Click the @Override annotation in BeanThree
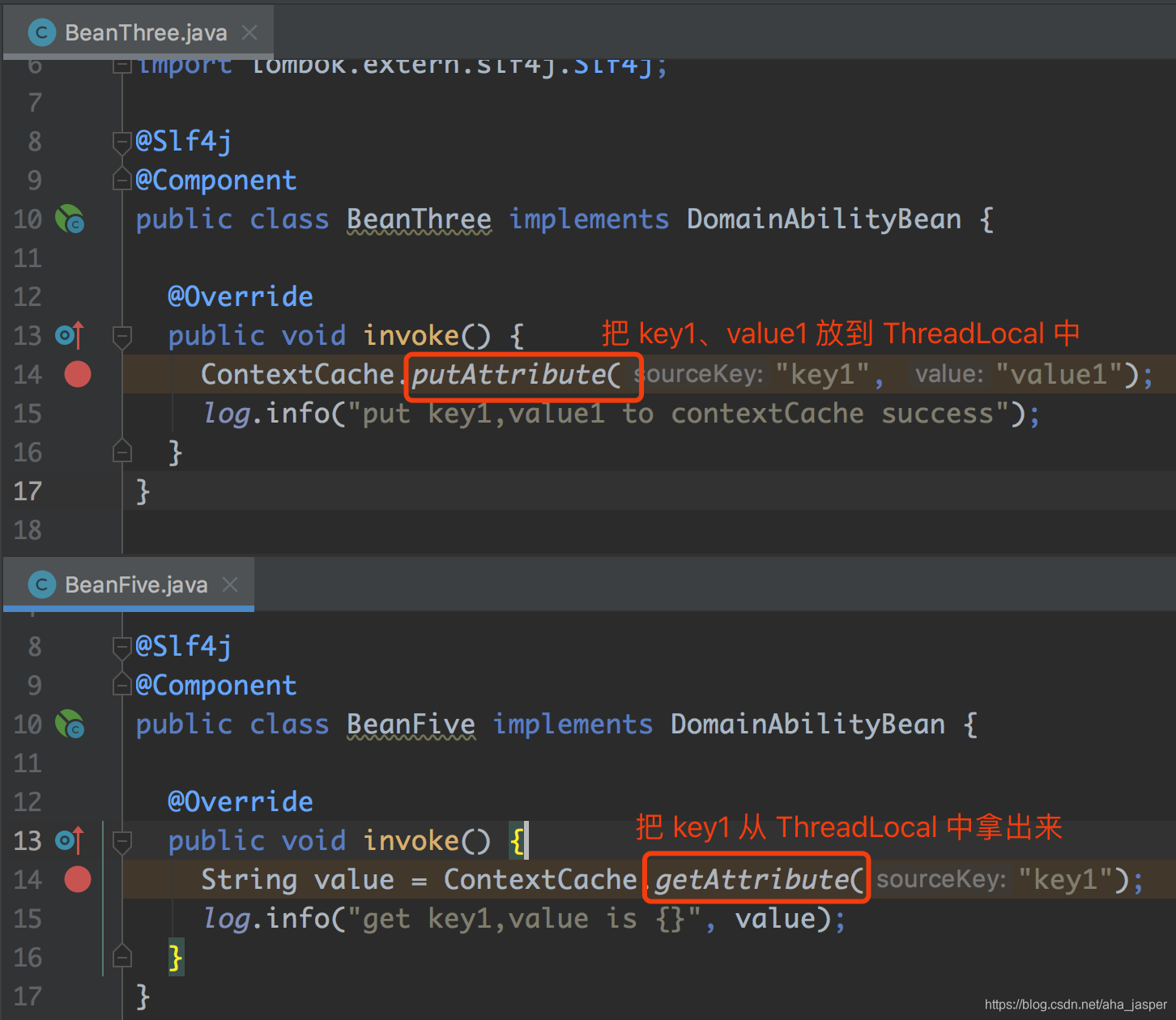Image resolution: width=1176 pixels, height=1020 pixels. point(241,297)
